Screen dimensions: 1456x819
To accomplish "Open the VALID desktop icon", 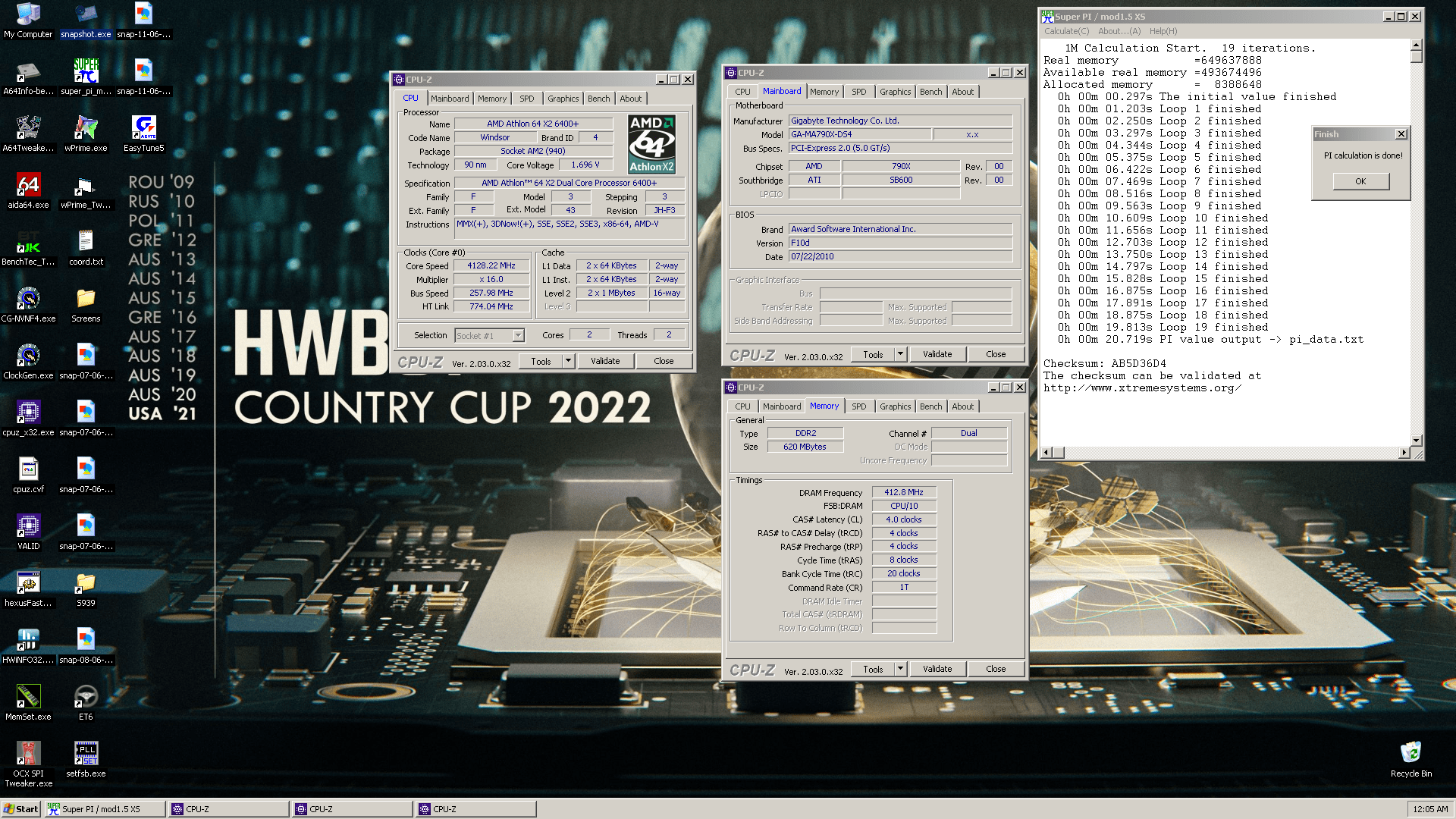I will click(x=28, y=532).
